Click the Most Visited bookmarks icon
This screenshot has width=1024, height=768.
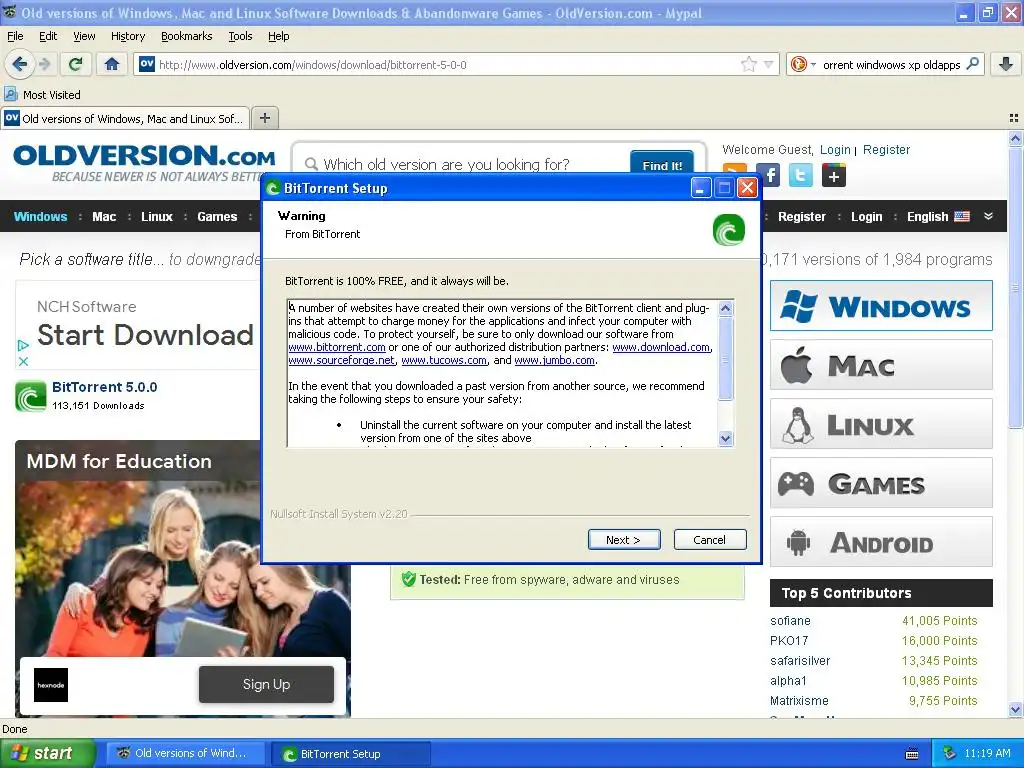pyautogui.click(x=10, y=95)
